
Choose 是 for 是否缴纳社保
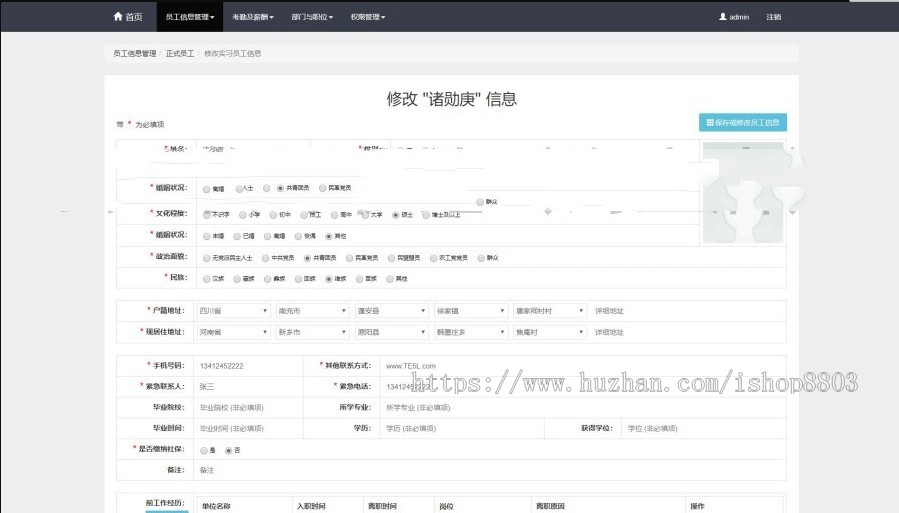tap(204, 451)
